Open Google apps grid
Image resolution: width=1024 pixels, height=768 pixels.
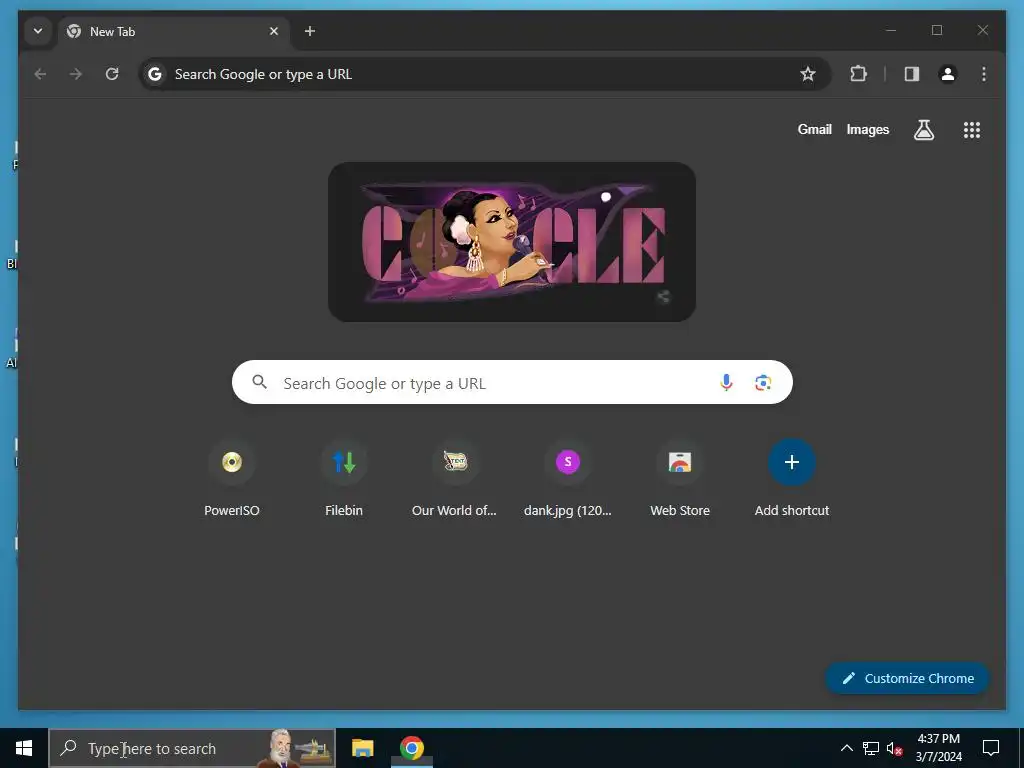[x=972, y=130]
